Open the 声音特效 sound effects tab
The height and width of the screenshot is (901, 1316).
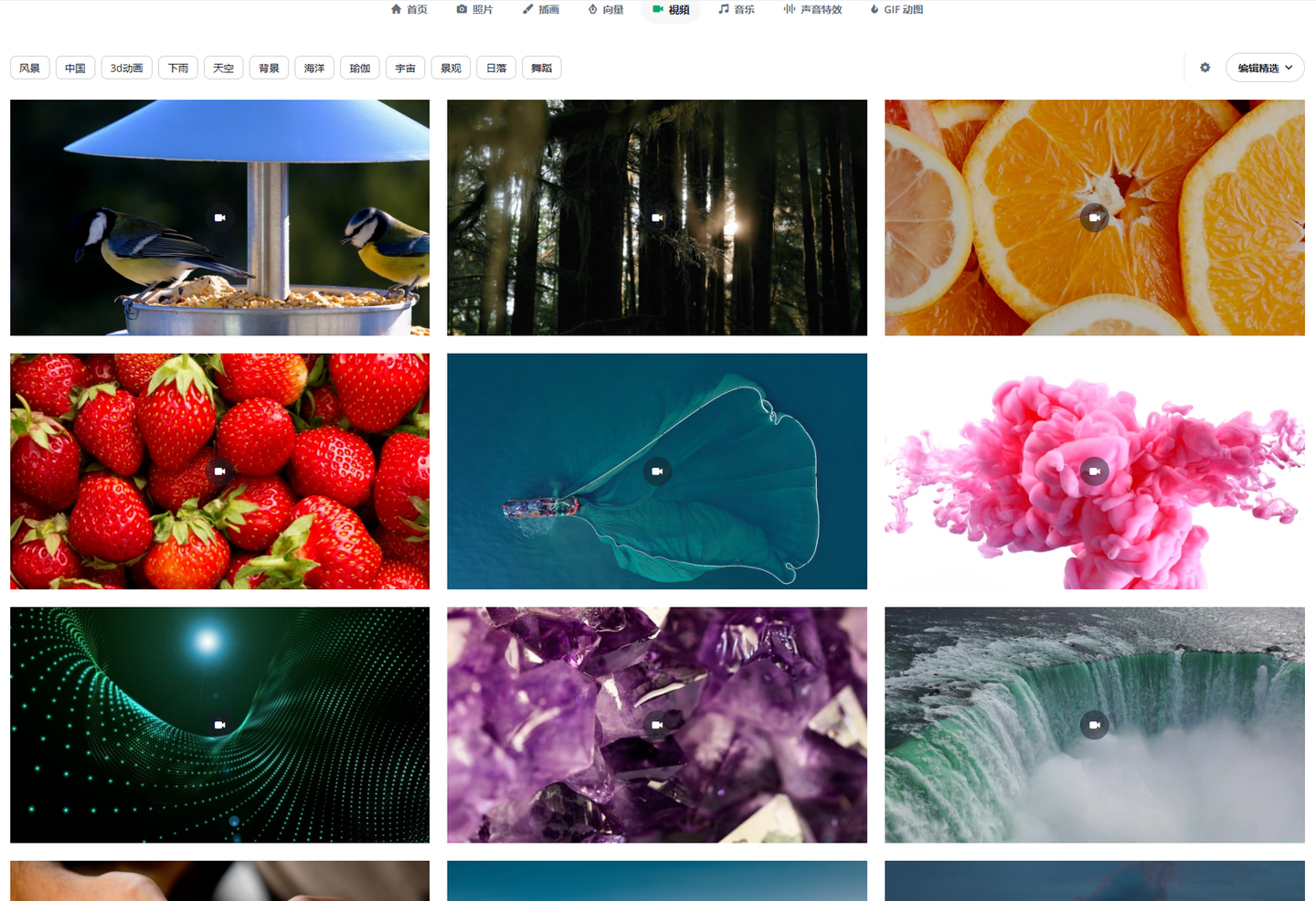tap(812, 9)
